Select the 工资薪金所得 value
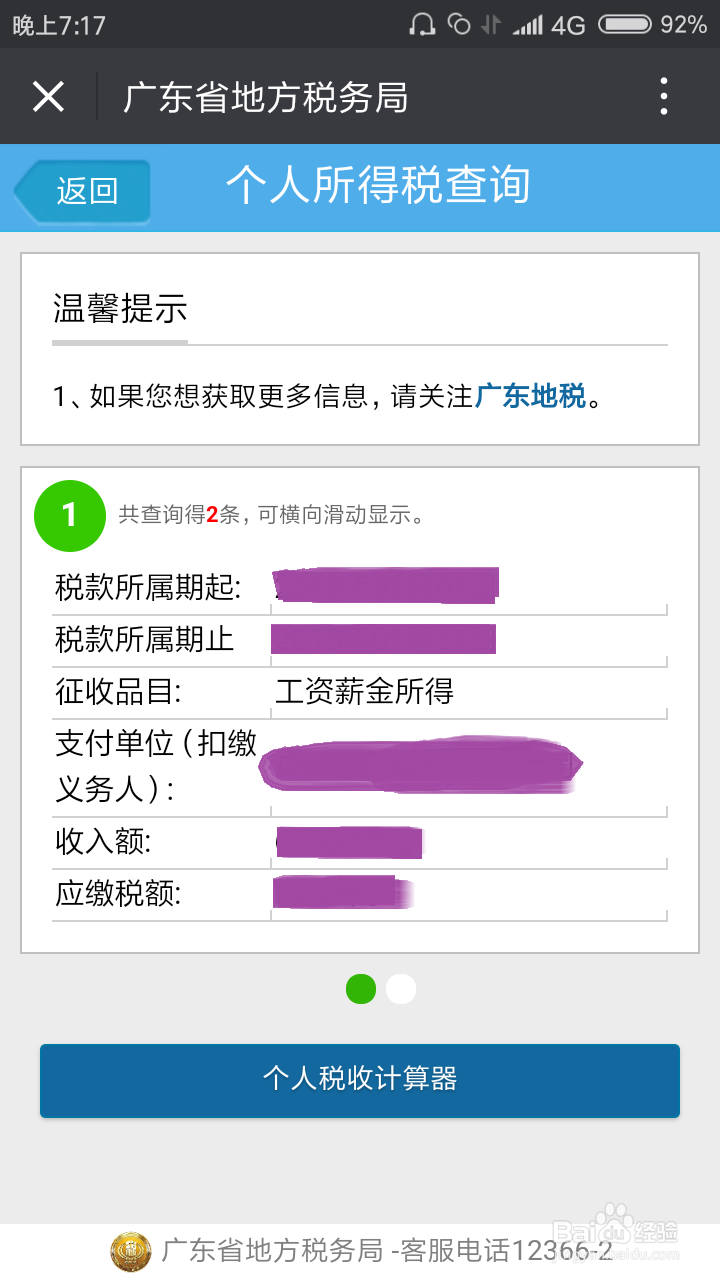 coord(364,691)
